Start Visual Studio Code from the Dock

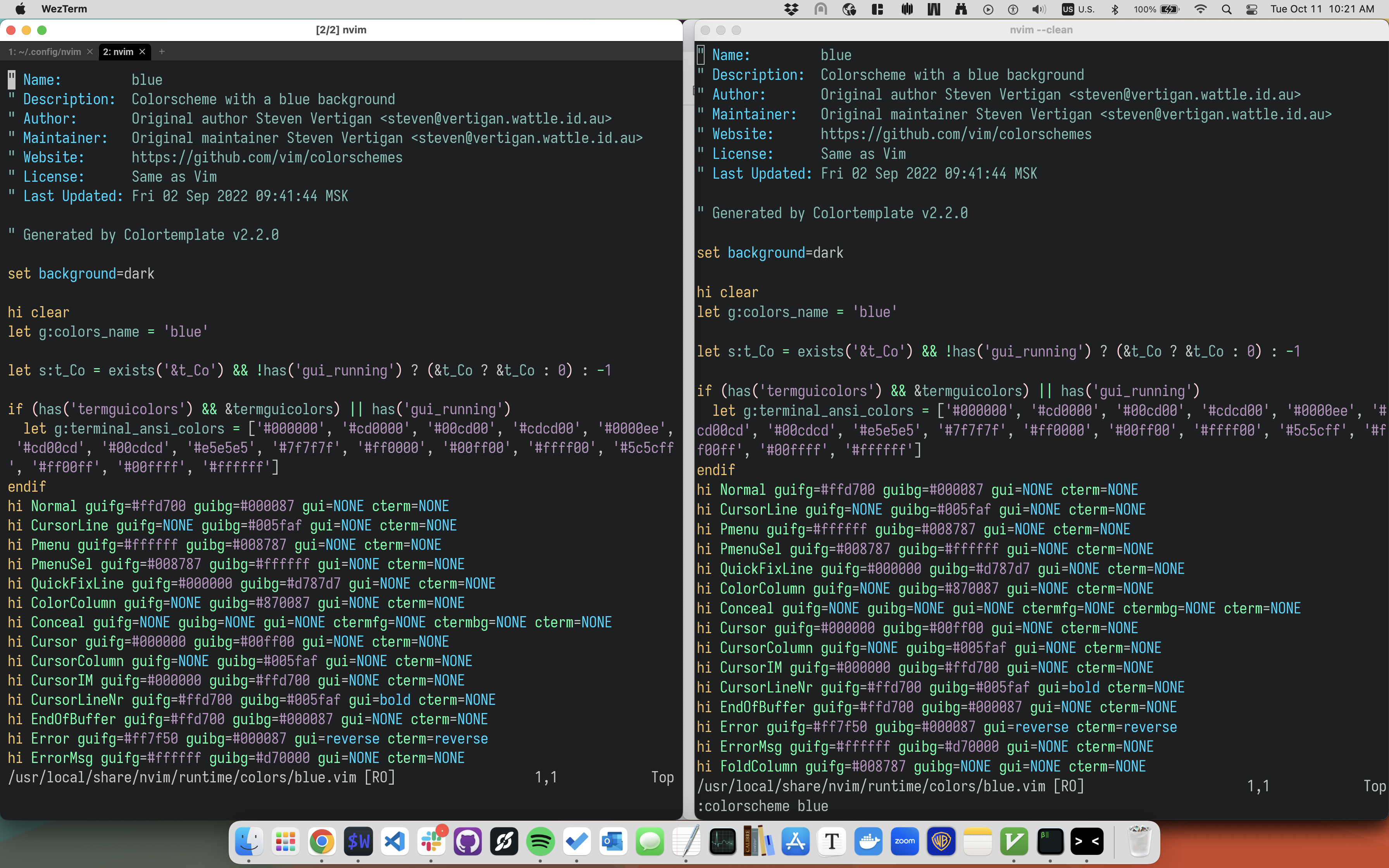click(x=394, y=841)
